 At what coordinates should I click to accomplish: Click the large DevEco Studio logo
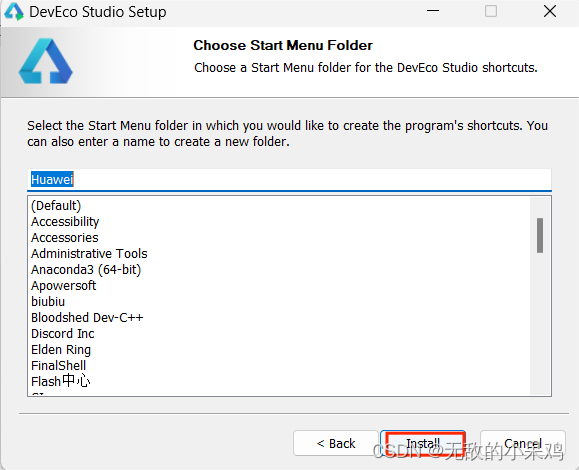click(x=46, y=61)
